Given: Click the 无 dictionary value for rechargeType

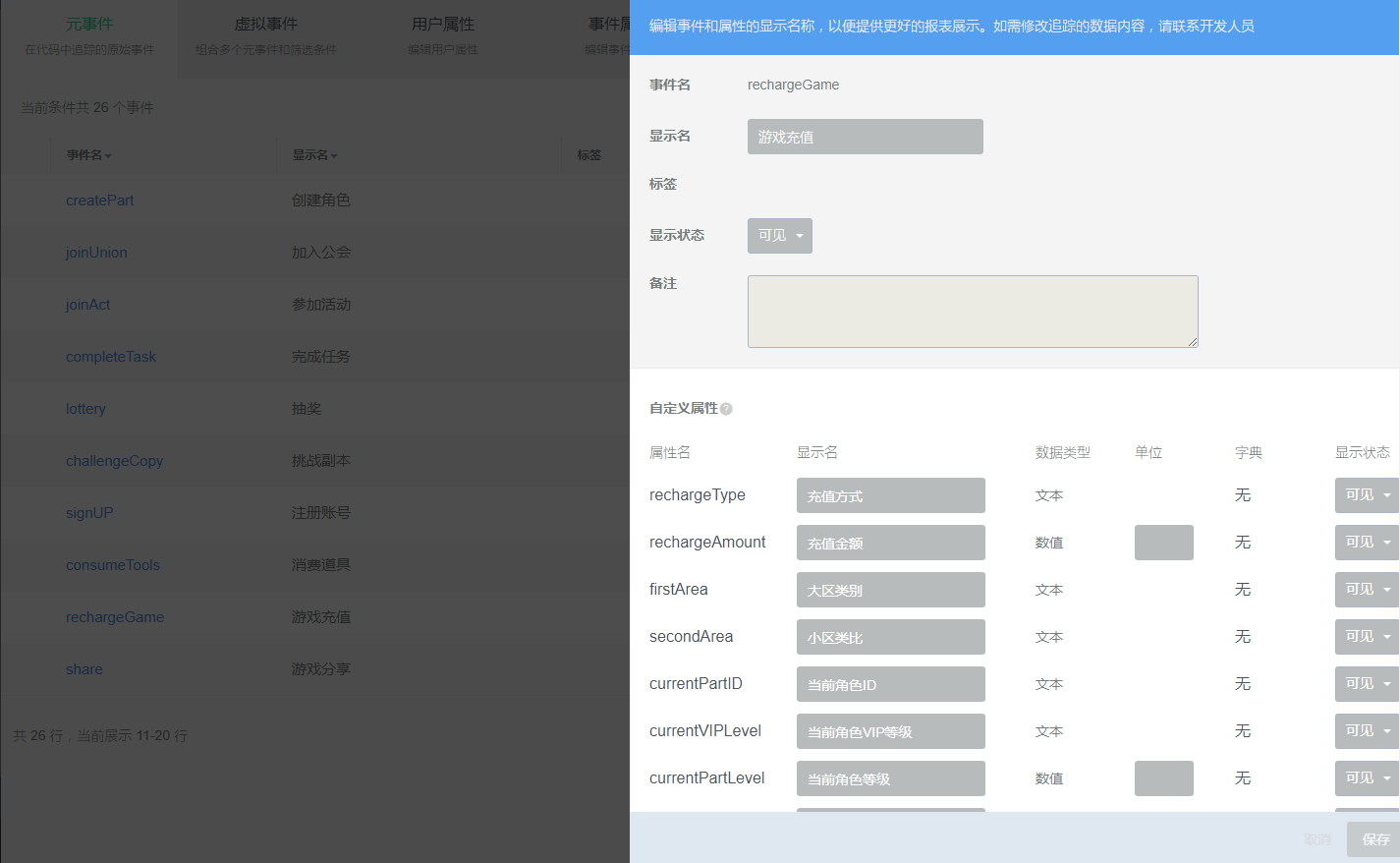Looking at the screenshot, I should (1243, 495).
